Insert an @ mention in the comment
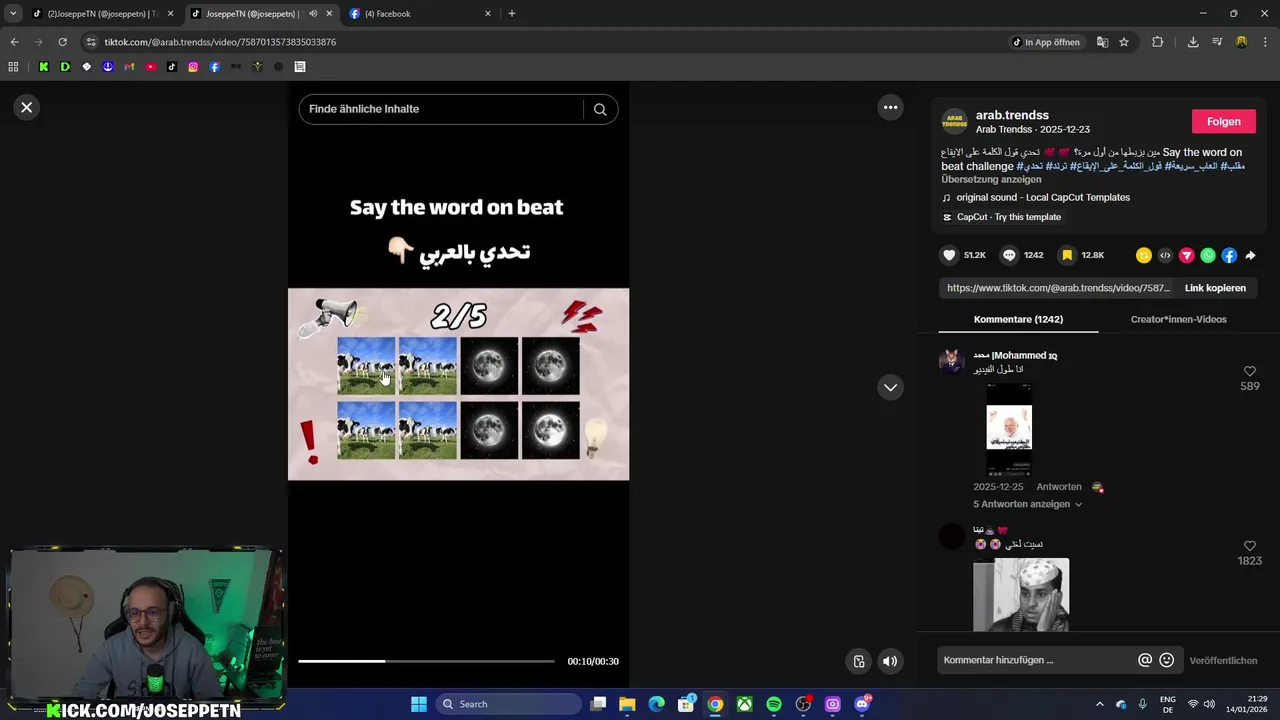The width and height of the screenshot is (1280, 720). pos(1145,660)
